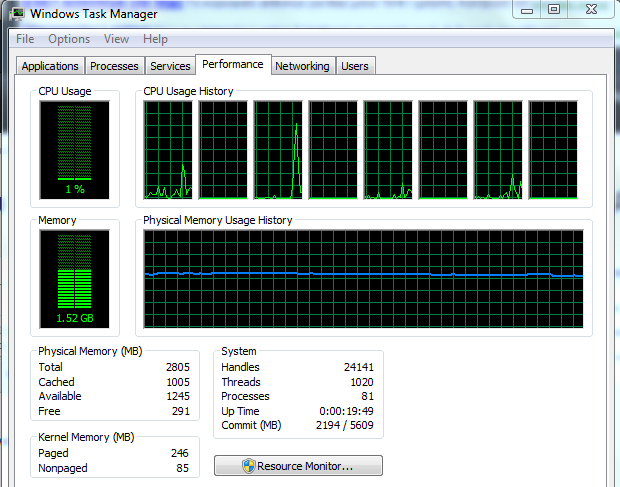Click the System group label
This screenshot has width=620, height=487.
(x=239, y=351)
